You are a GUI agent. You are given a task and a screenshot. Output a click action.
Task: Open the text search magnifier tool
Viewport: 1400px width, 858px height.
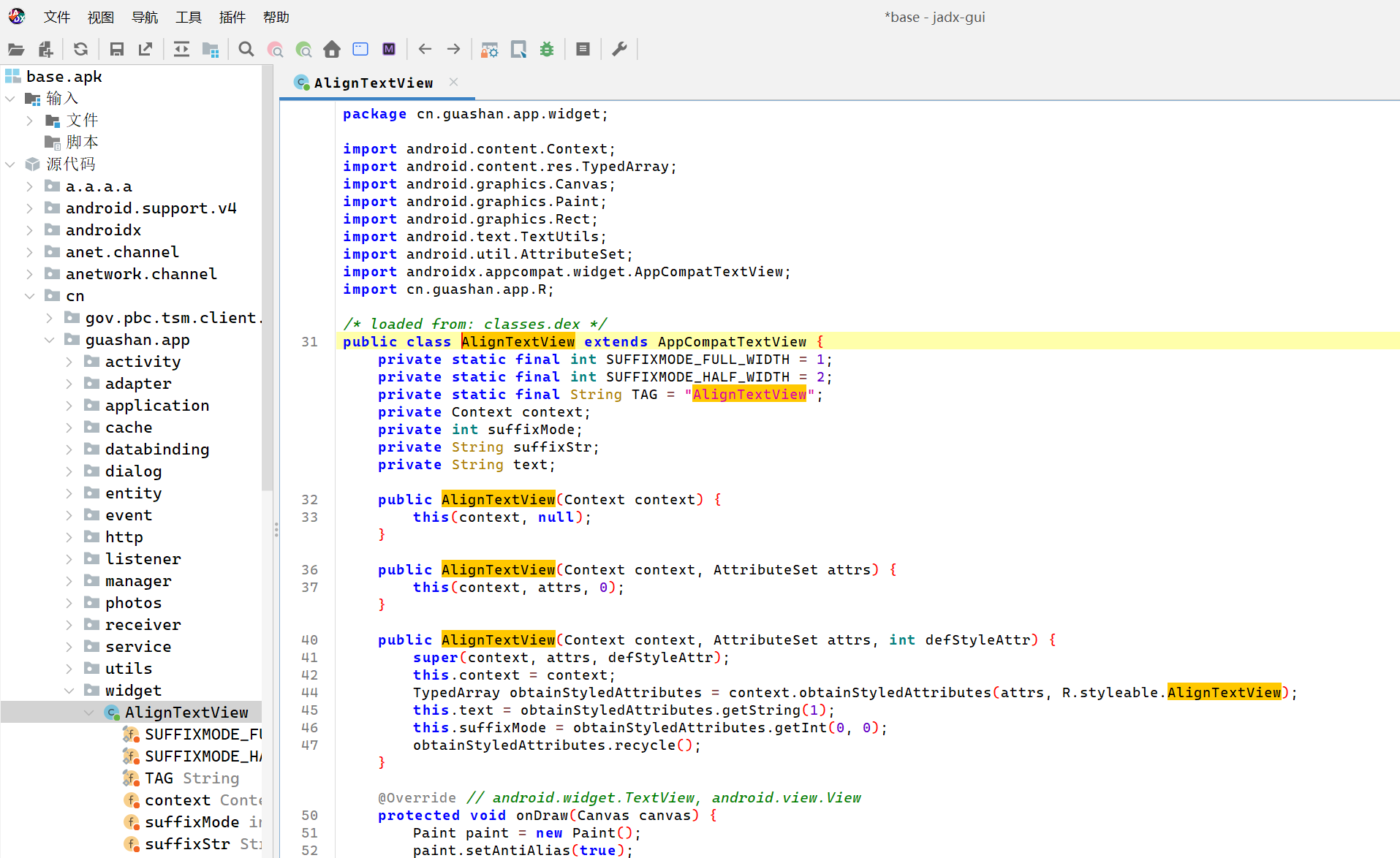pos(246,50)
